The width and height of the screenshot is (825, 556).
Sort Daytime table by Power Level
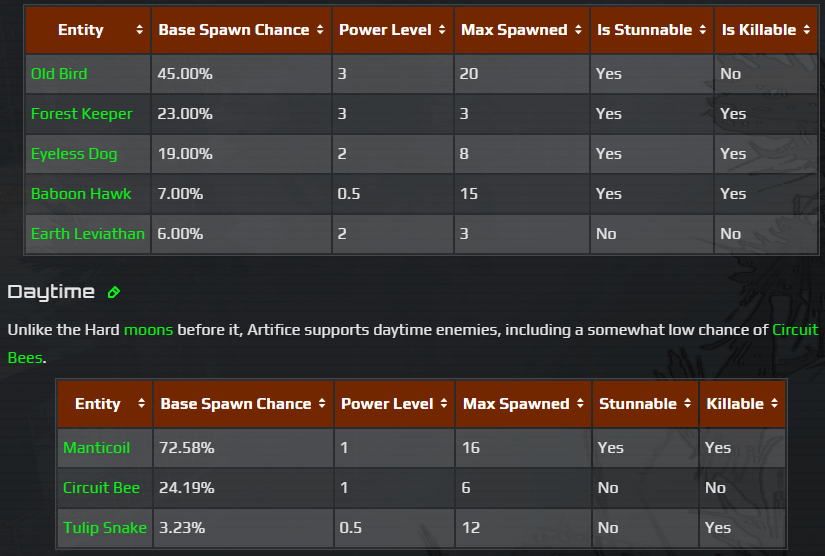click(394, 404)
